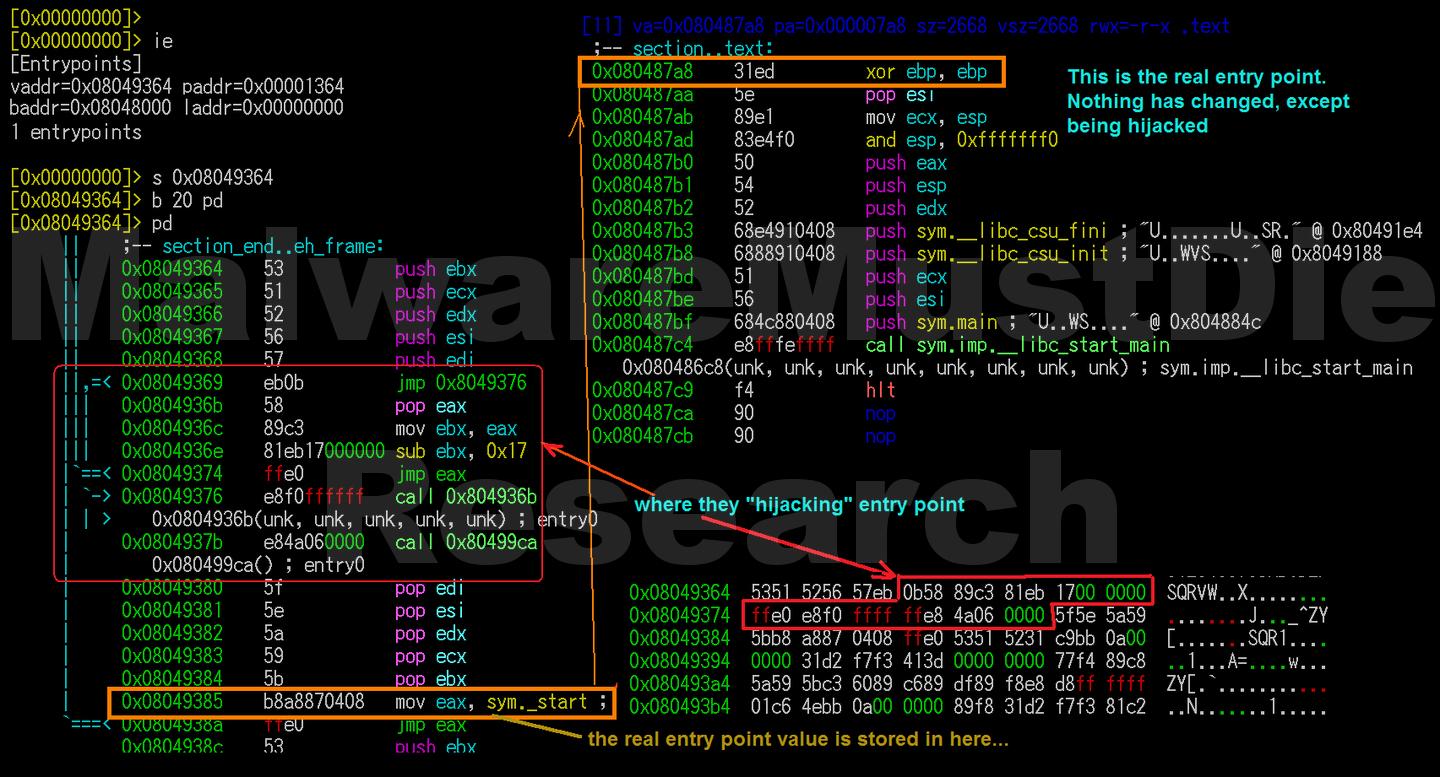Select the "pop ebx" instruction at 0x08049384

[x=431, y=680]
